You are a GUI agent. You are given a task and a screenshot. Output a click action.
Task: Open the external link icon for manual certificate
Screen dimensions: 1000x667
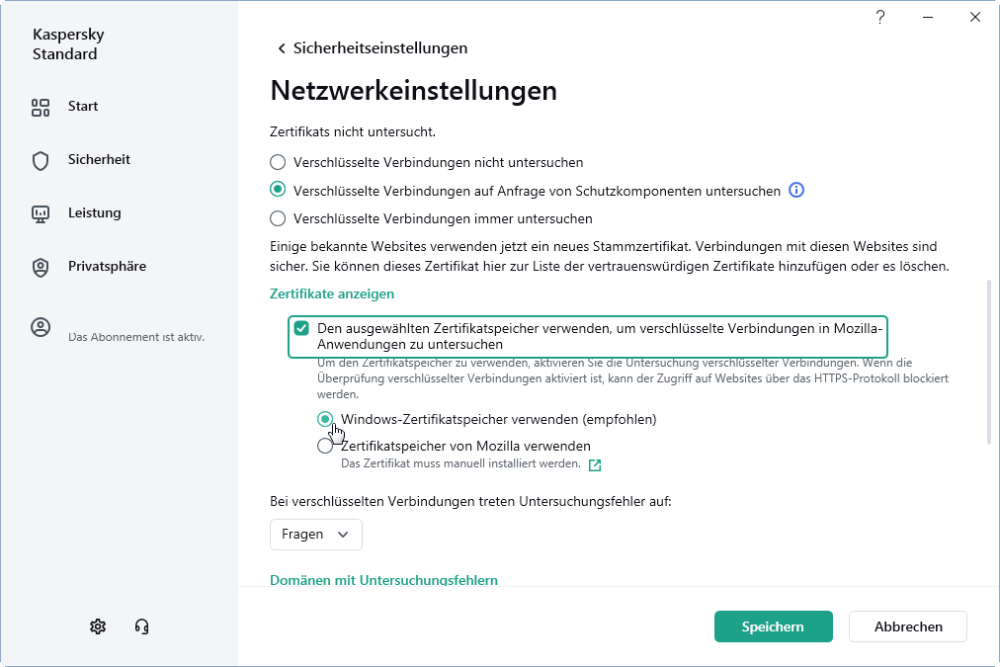coord(595,465)
